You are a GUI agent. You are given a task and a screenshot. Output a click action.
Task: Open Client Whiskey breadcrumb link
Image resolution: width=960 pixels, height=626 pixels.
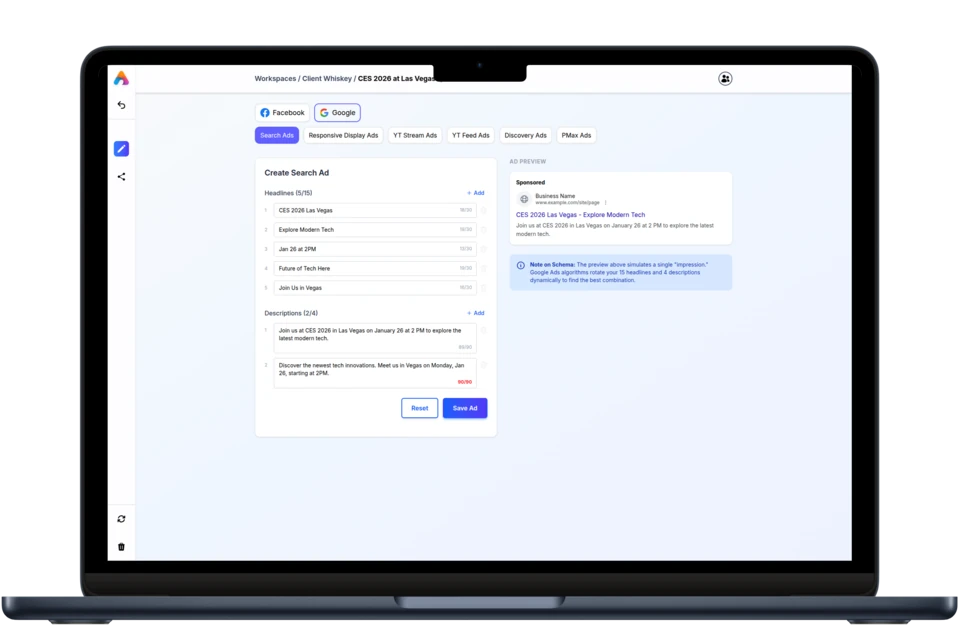click(x=327, y=78)
